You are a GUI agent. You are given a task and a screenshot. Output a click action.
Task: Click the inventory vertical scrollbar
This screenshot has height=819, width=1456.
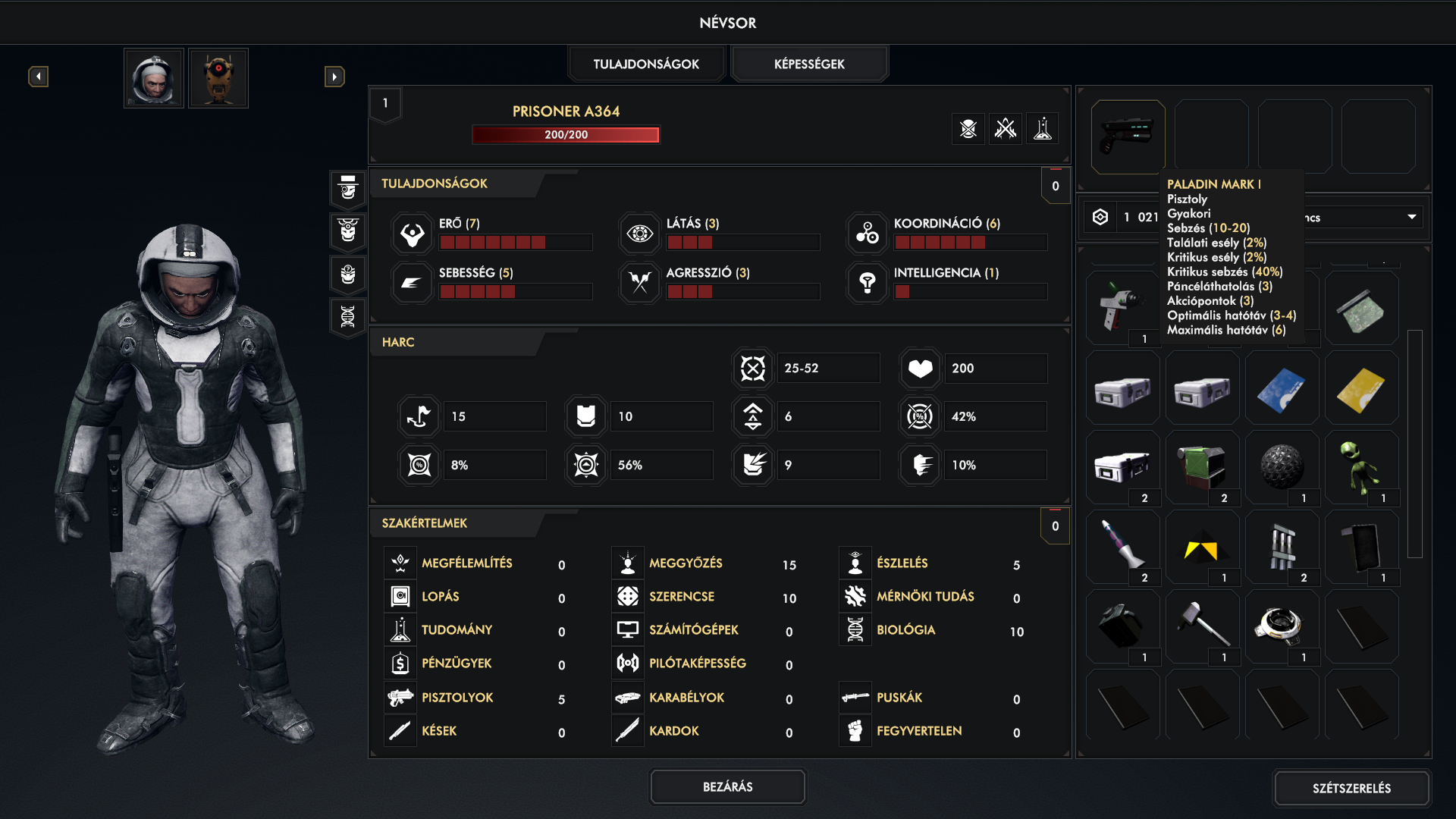(x=1414, y=444)
